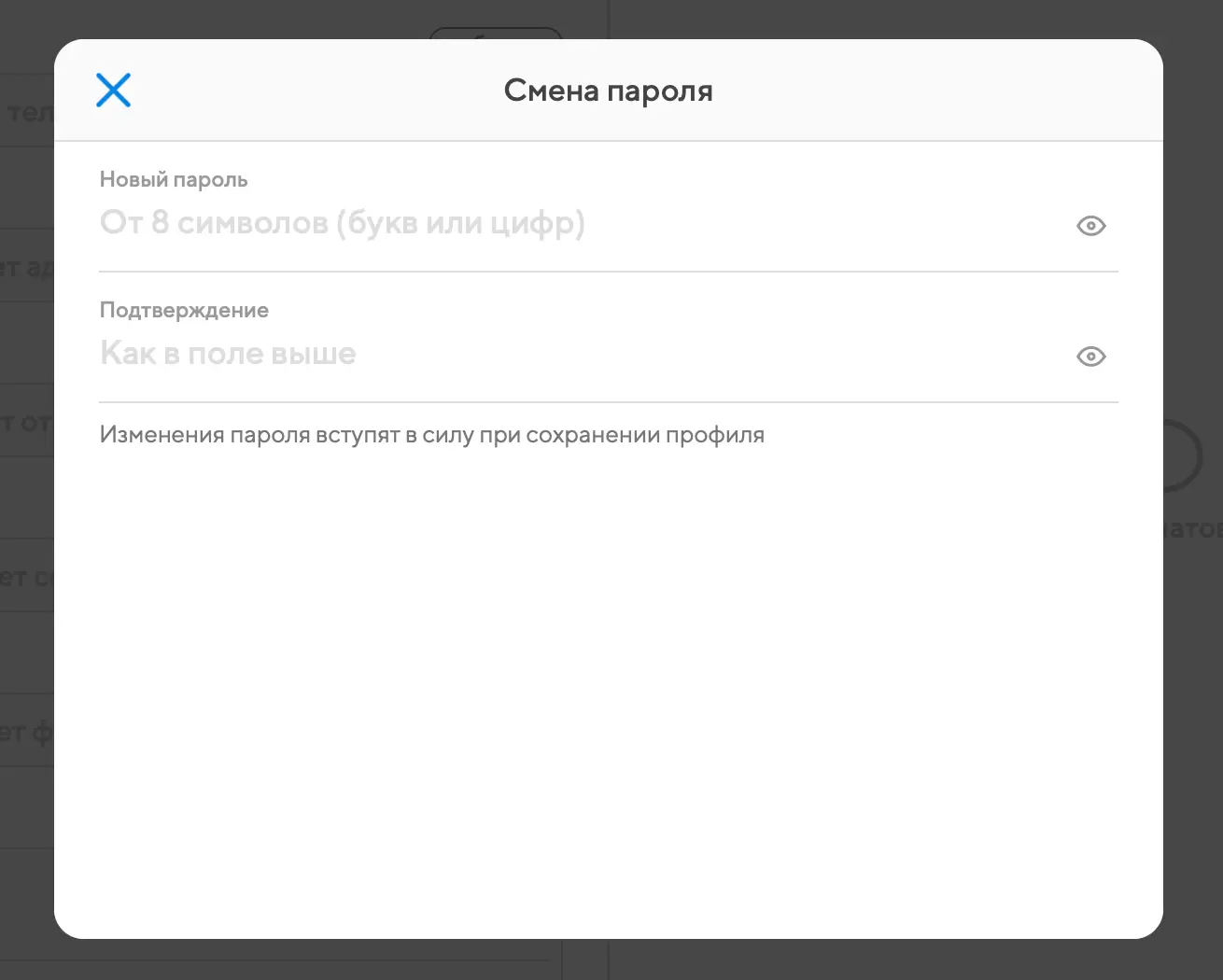Click the dimmed circle right of the dialog
1223x980 pixels.
pyautogui.click(x=1186, y=455)
